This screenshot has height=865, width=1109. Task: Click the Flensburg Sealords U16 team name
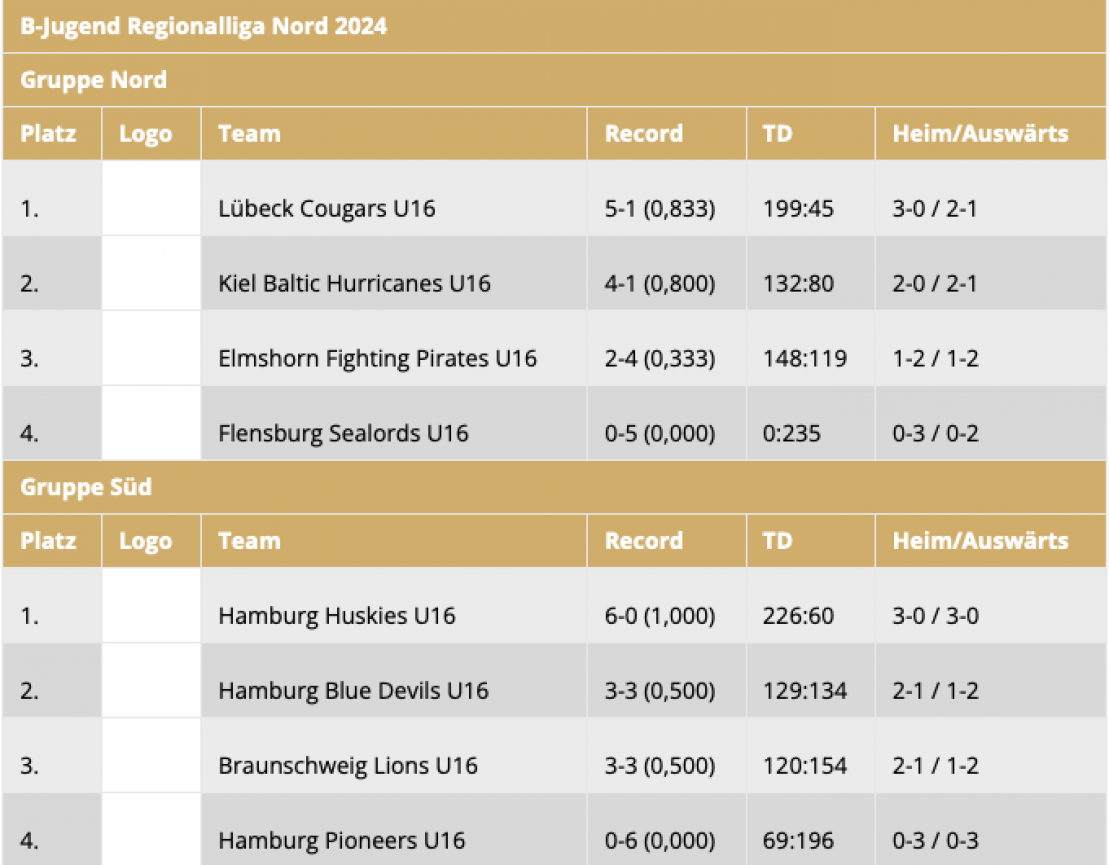pyautogui.click(x=343, y=433)
